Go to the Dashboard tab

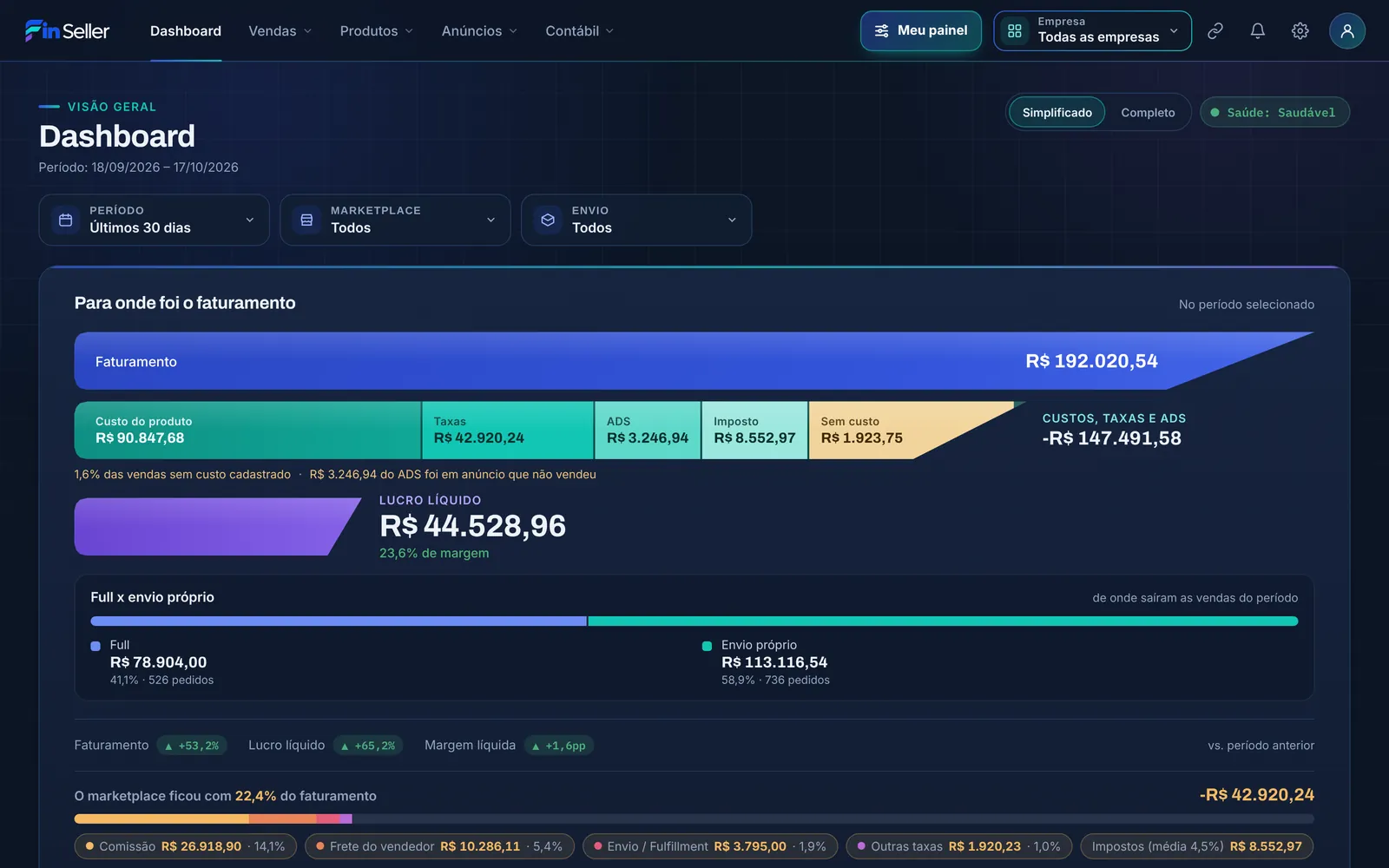(x=186, y=30)
